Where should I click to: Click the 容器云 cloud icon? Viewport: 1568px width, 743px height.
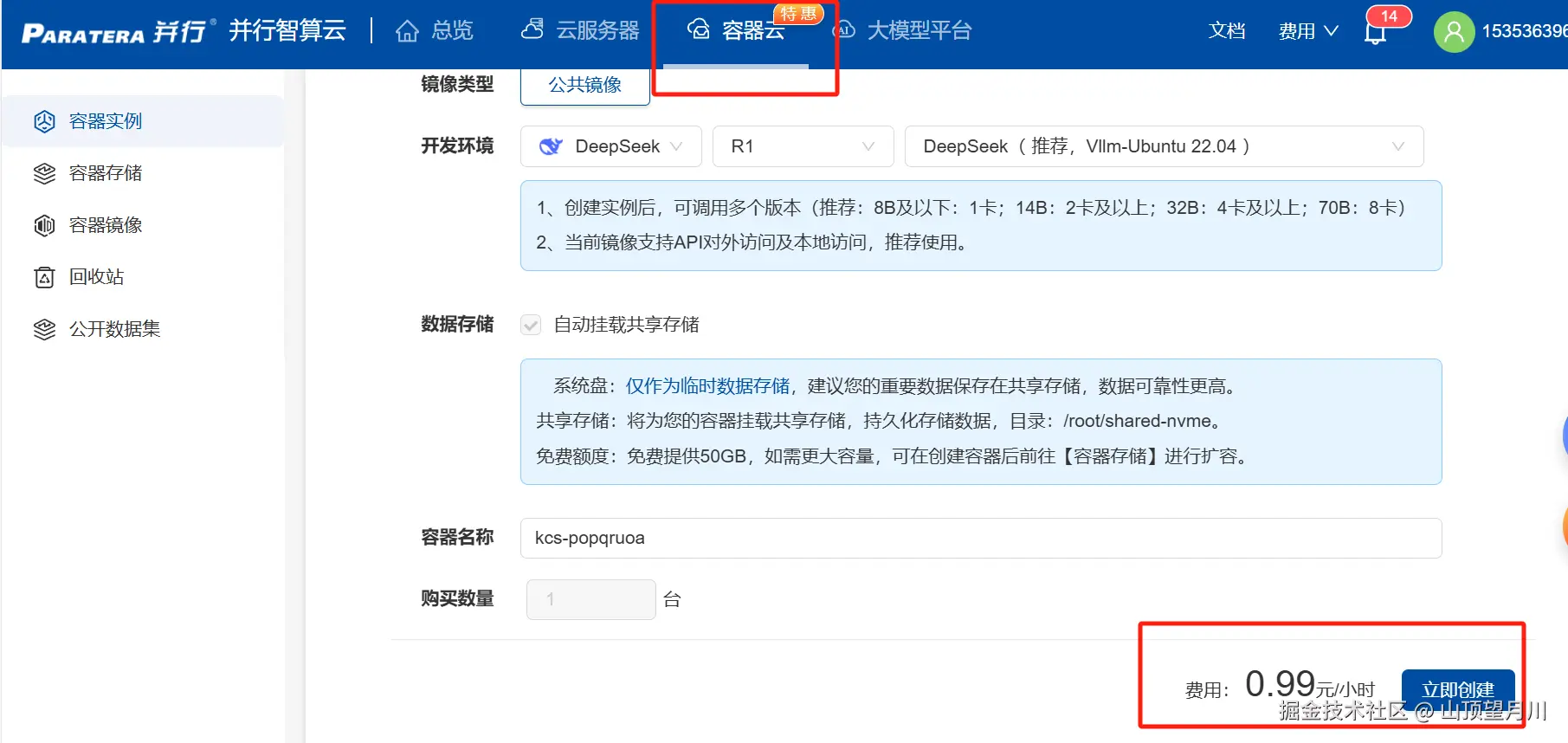pyautogui.click(x=699, y=30)
